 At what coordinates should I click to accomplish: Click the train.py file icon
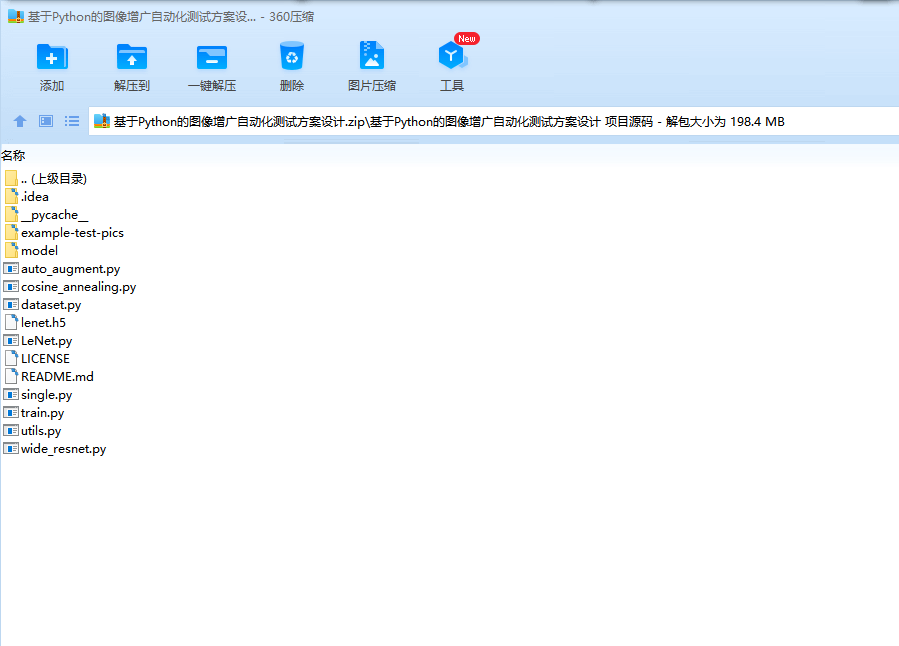[11, 412]
